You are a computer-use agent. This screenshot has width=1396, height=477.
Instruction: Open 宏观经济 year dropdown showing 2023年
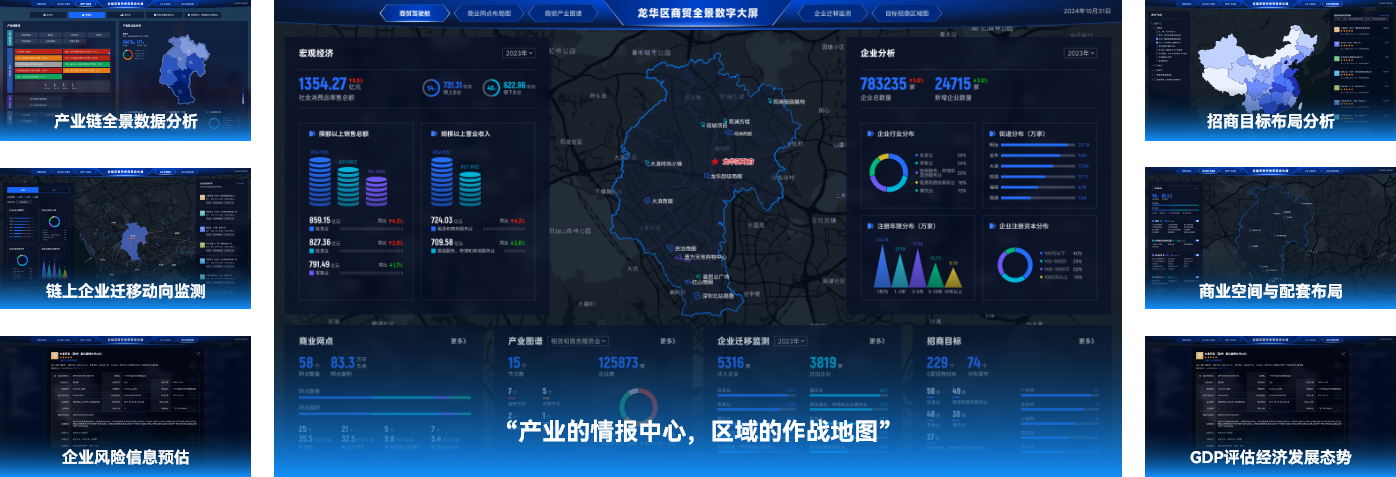pyautogui.click(x=518, y=53)
